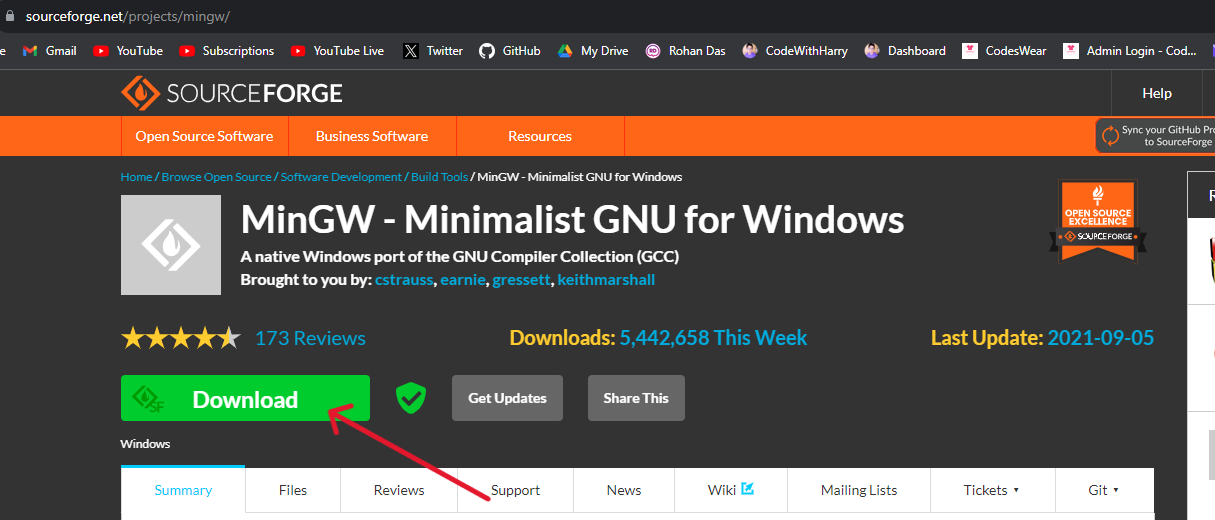
Task: Click Help in the top header
Action: [x=1157, y=93]
